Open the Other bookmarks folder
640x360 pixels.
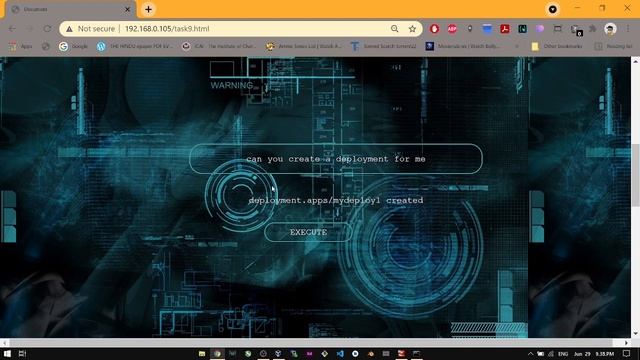point(557,46)
